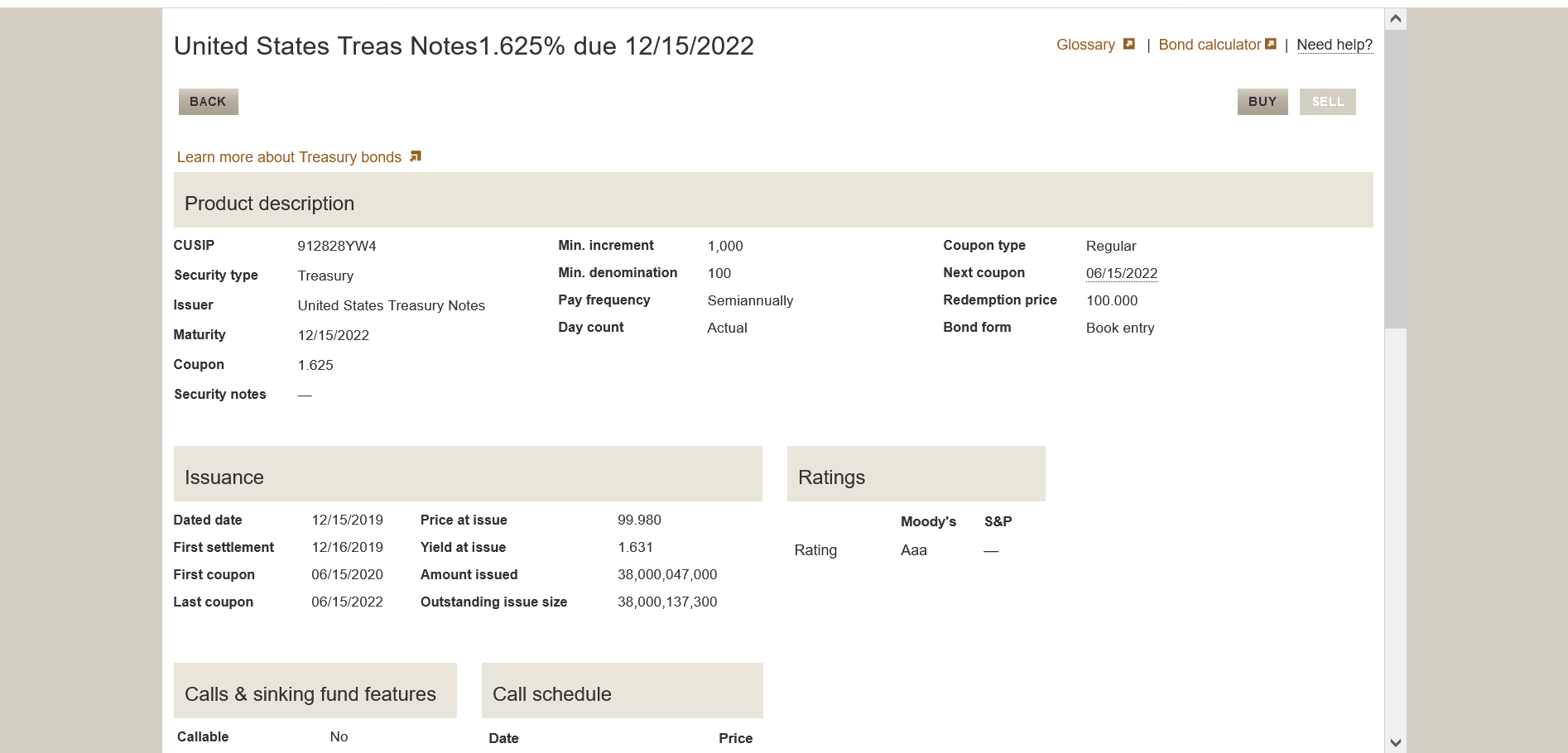This screenshot has width=1568, height=753.
Task: Click the Coupon type value Regular
Action: [x=1111, y=246]
